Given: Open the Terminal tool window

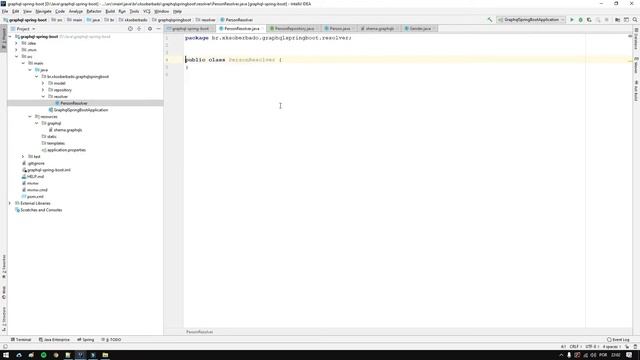Looking at the screenshot, I should point(21,340).
